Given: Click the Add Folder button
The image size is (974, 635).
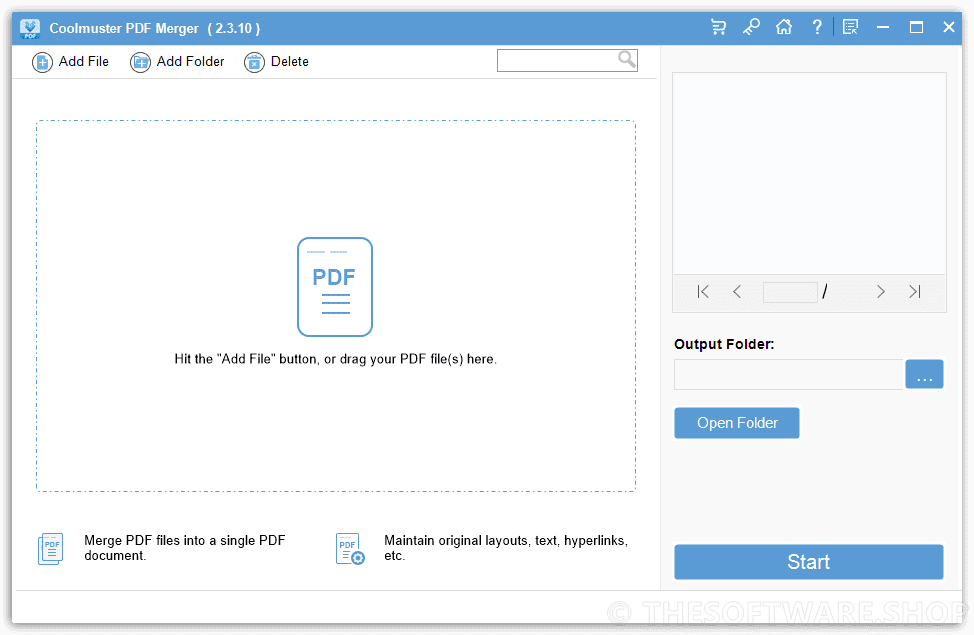Looking at the screenshot, I should [177, 62].
